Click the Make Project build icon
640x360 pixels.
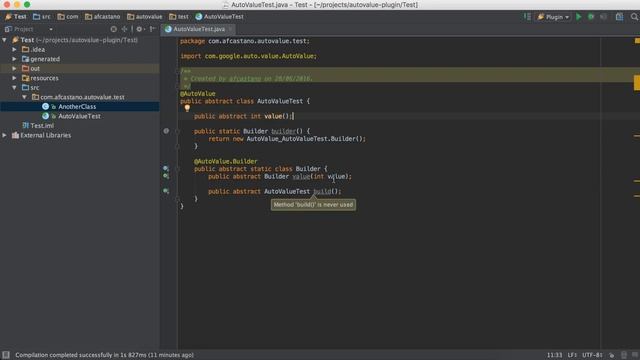527,17
